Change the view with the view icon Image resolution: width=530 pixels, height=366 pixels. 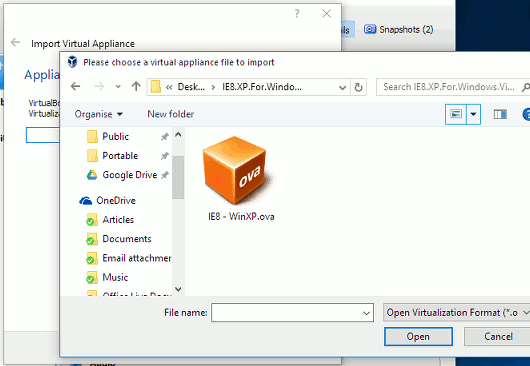456,114
